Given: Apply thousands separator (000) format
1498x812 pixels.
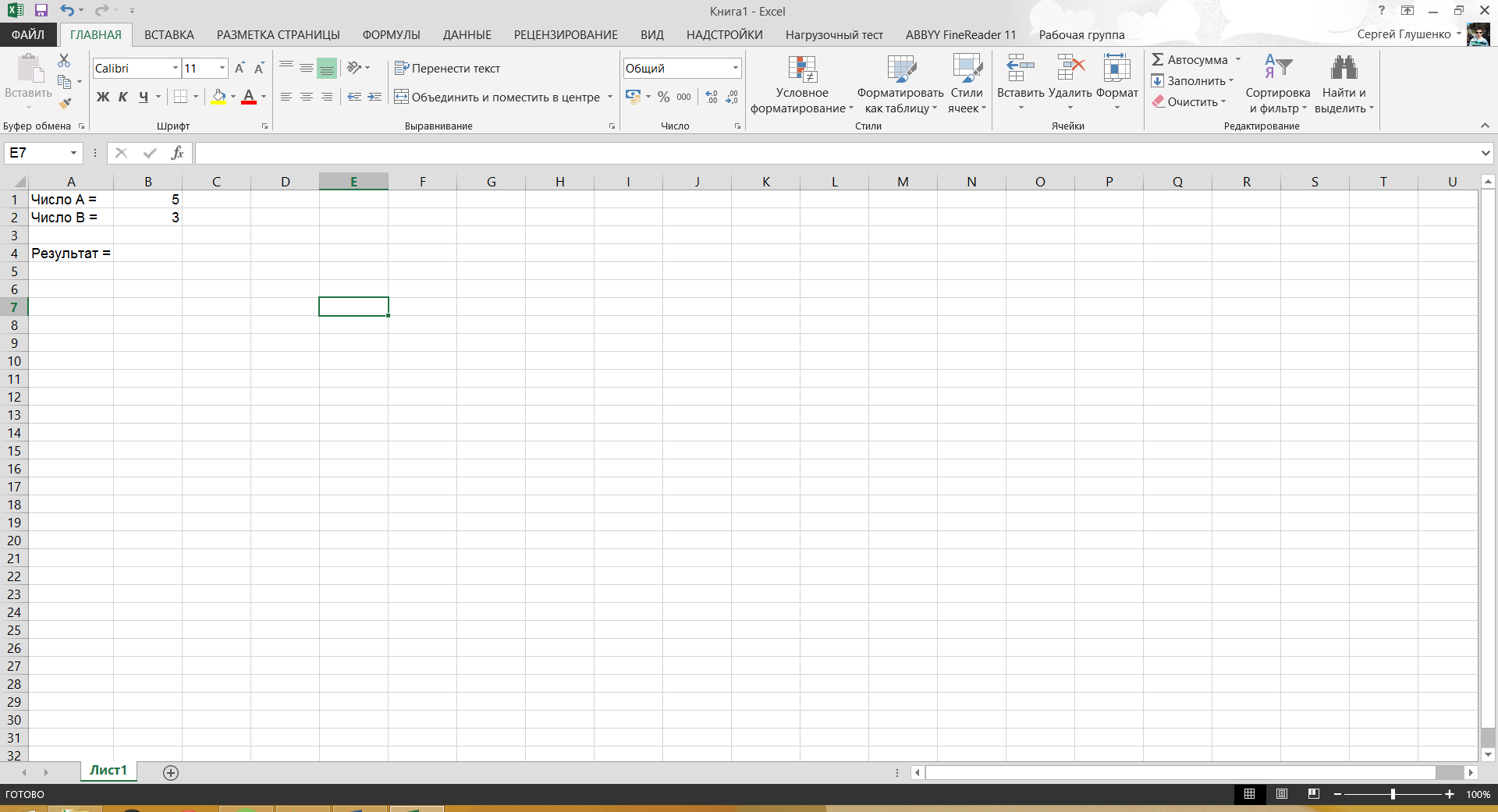Looking at the screenshot, I should point(684,97).
